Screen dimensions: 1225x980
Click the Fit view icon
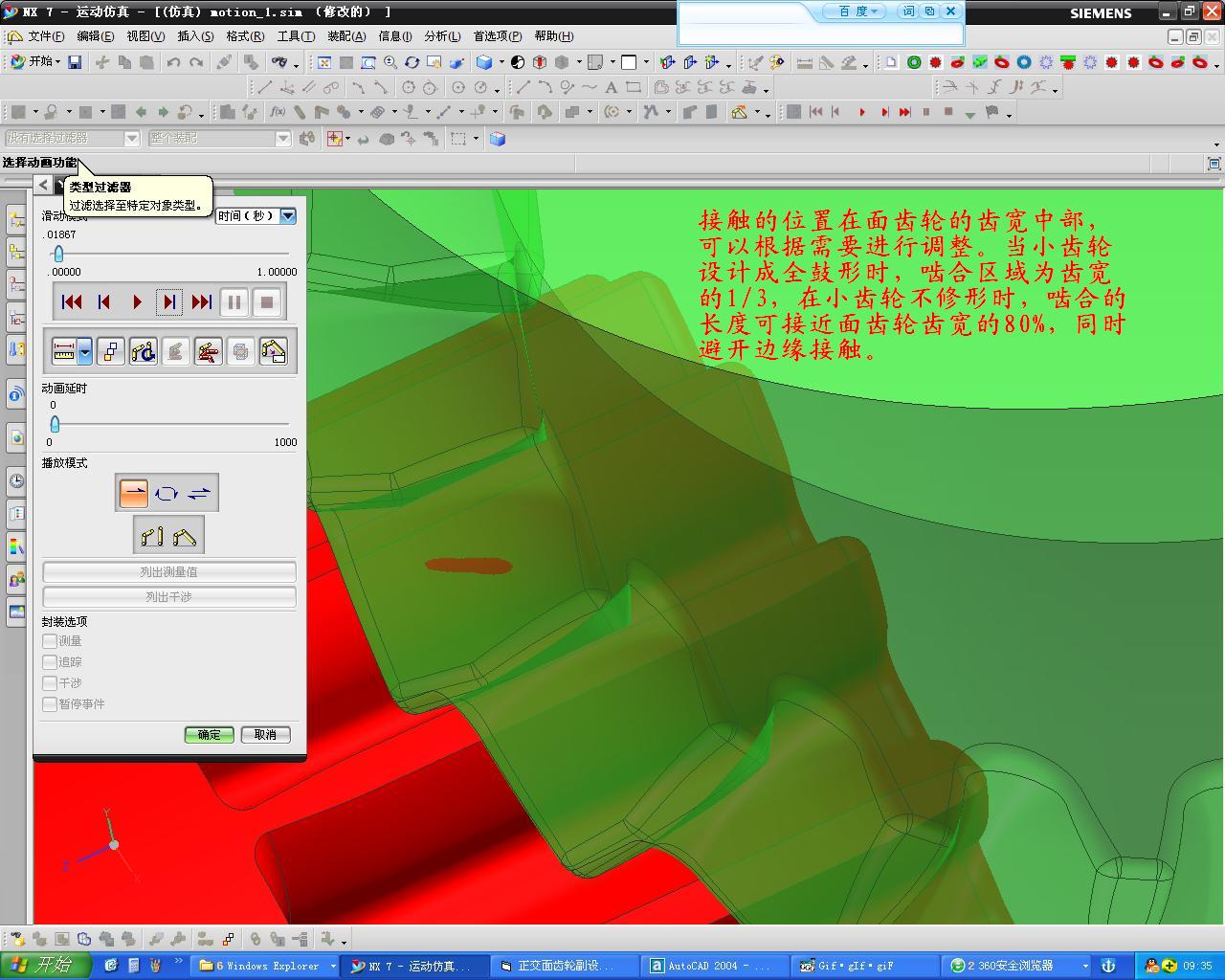[x=324, y=62]
